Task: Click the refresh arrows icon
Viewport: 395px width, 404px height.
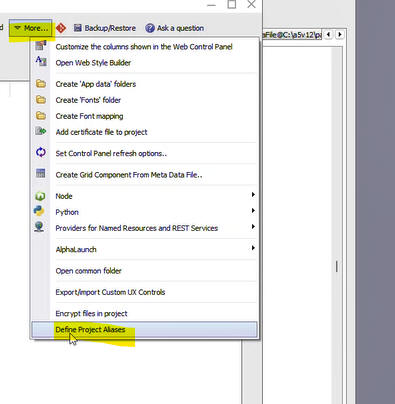Action: coord(41,152)
